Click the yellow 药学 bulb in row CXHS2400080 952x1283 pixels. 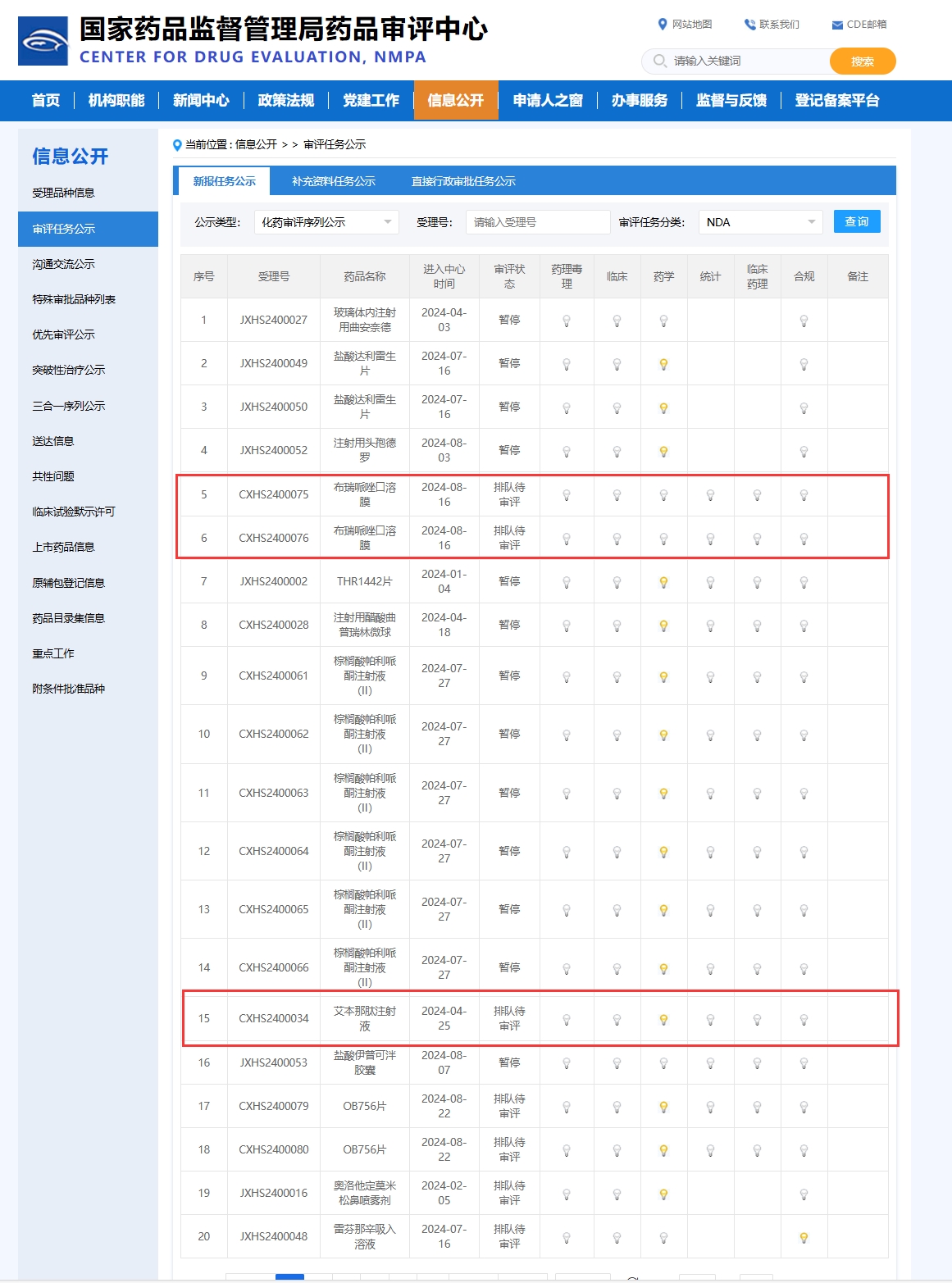click(x=664, y=1150)
